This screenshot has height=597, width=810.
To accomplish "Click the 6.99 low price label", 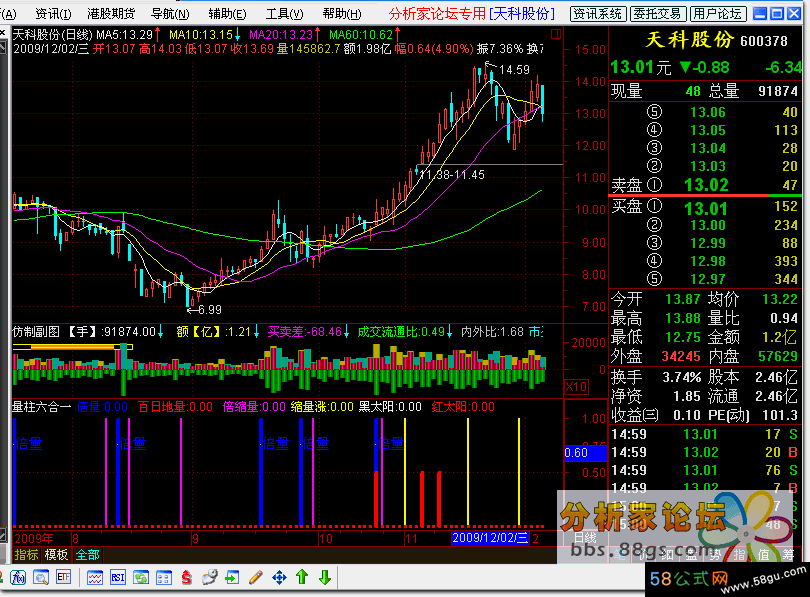I will click(210, 309).
